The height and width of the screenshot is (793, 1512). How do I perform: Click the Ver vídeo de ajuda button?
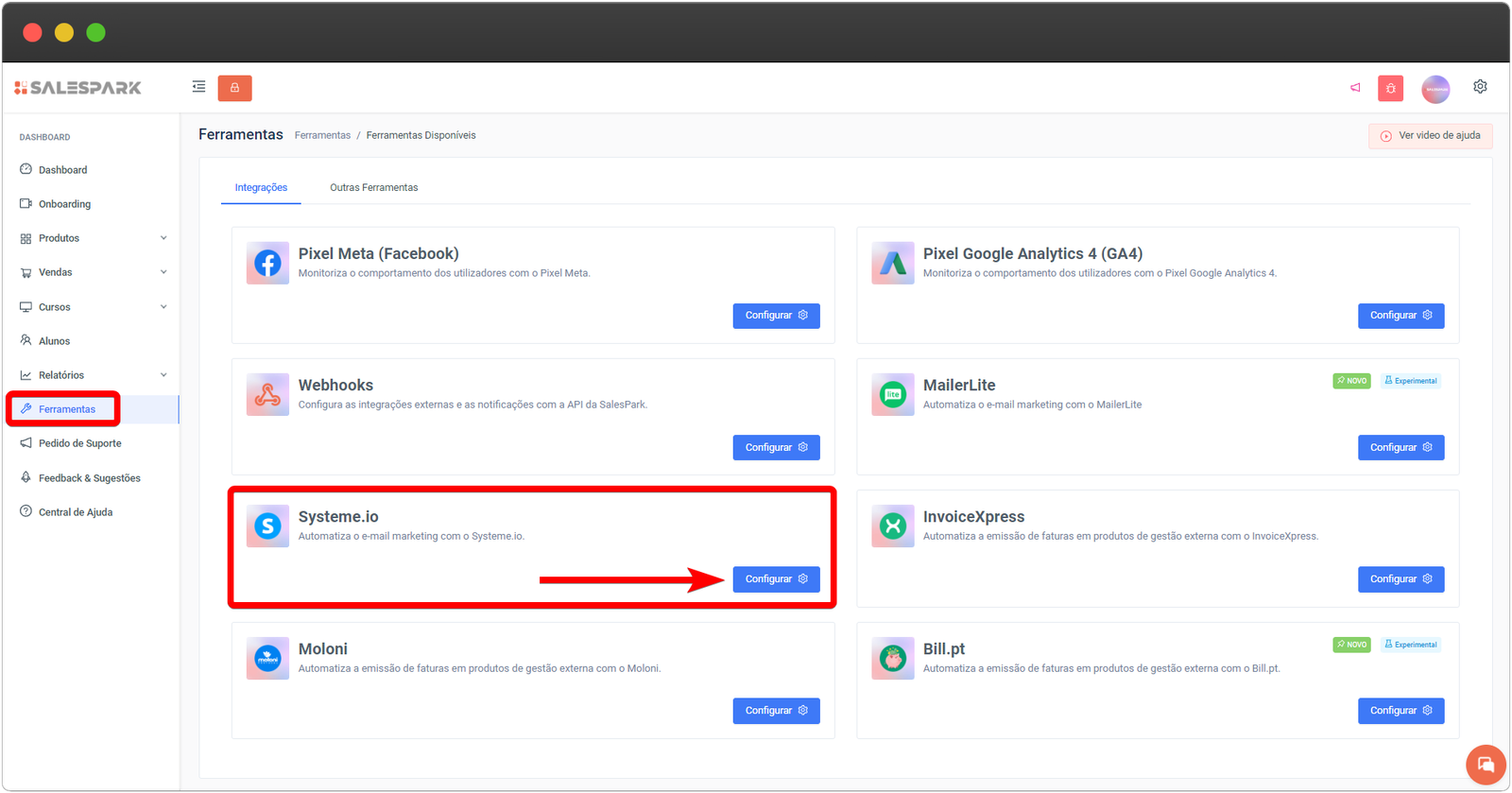tap(1430, 136)
